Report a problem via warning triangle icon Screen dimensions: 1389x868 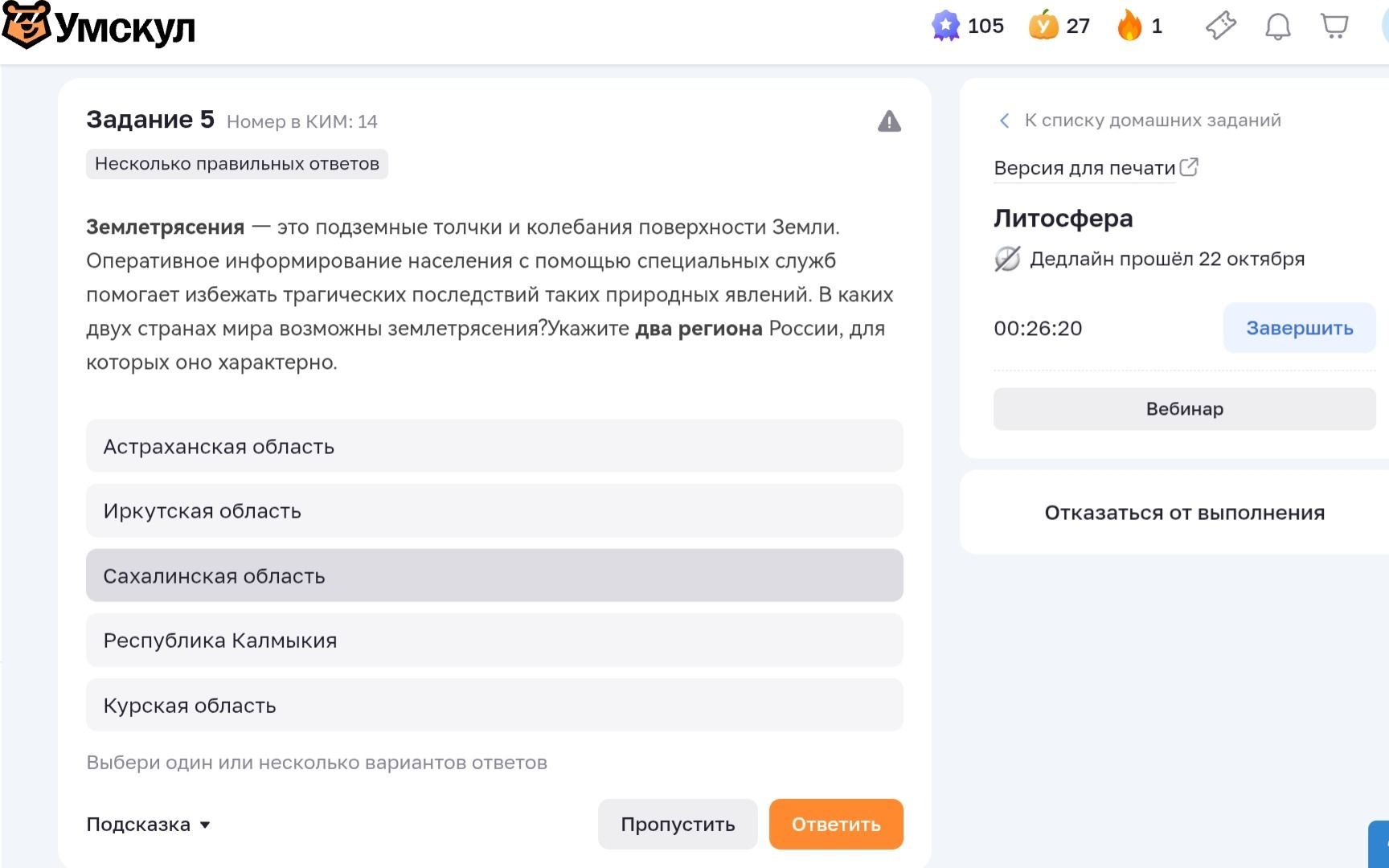(x=889, y=121)
